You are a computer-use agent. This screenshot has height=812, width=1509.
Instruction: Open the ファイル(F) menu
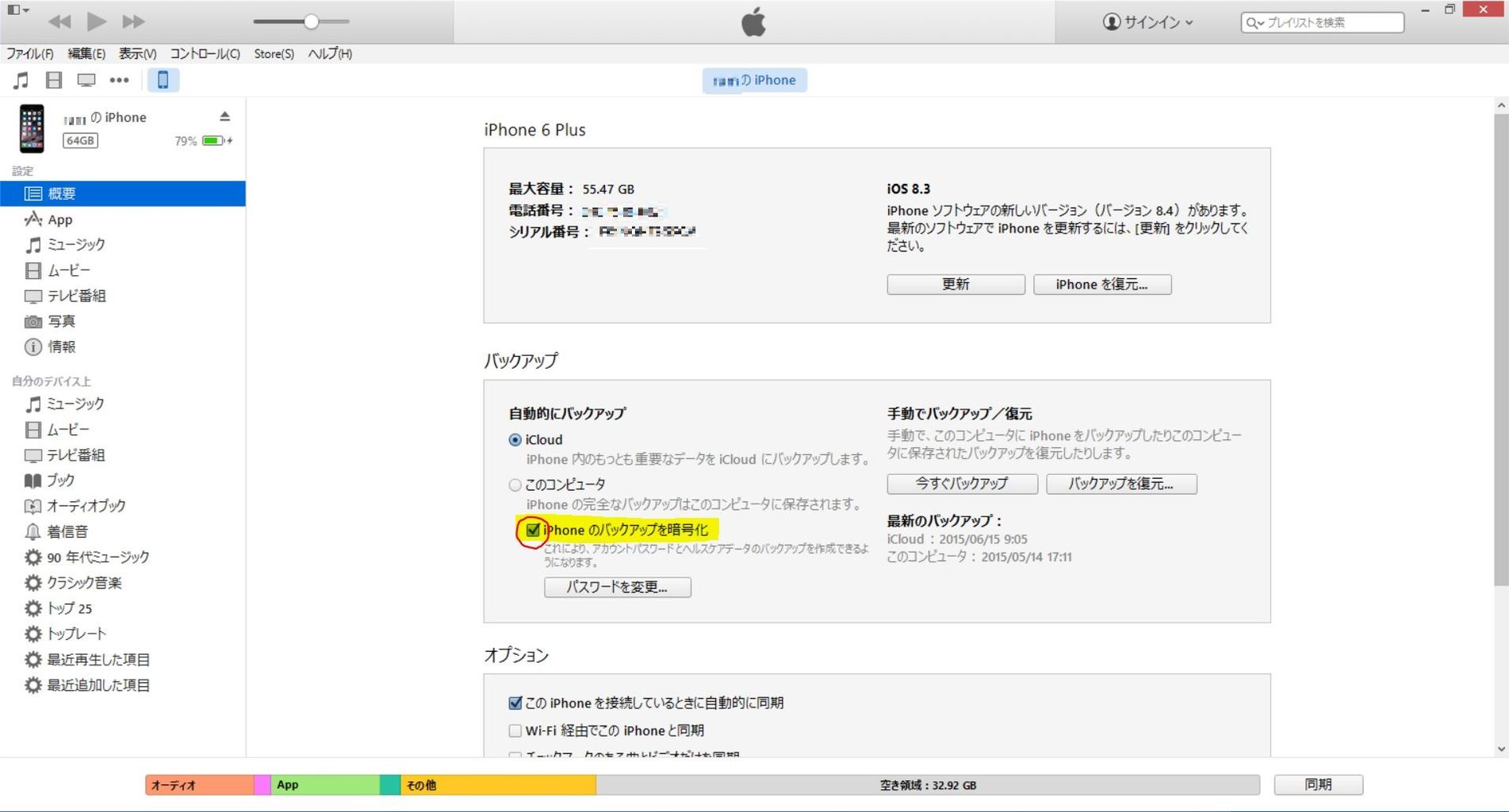[x=30, y=54]
